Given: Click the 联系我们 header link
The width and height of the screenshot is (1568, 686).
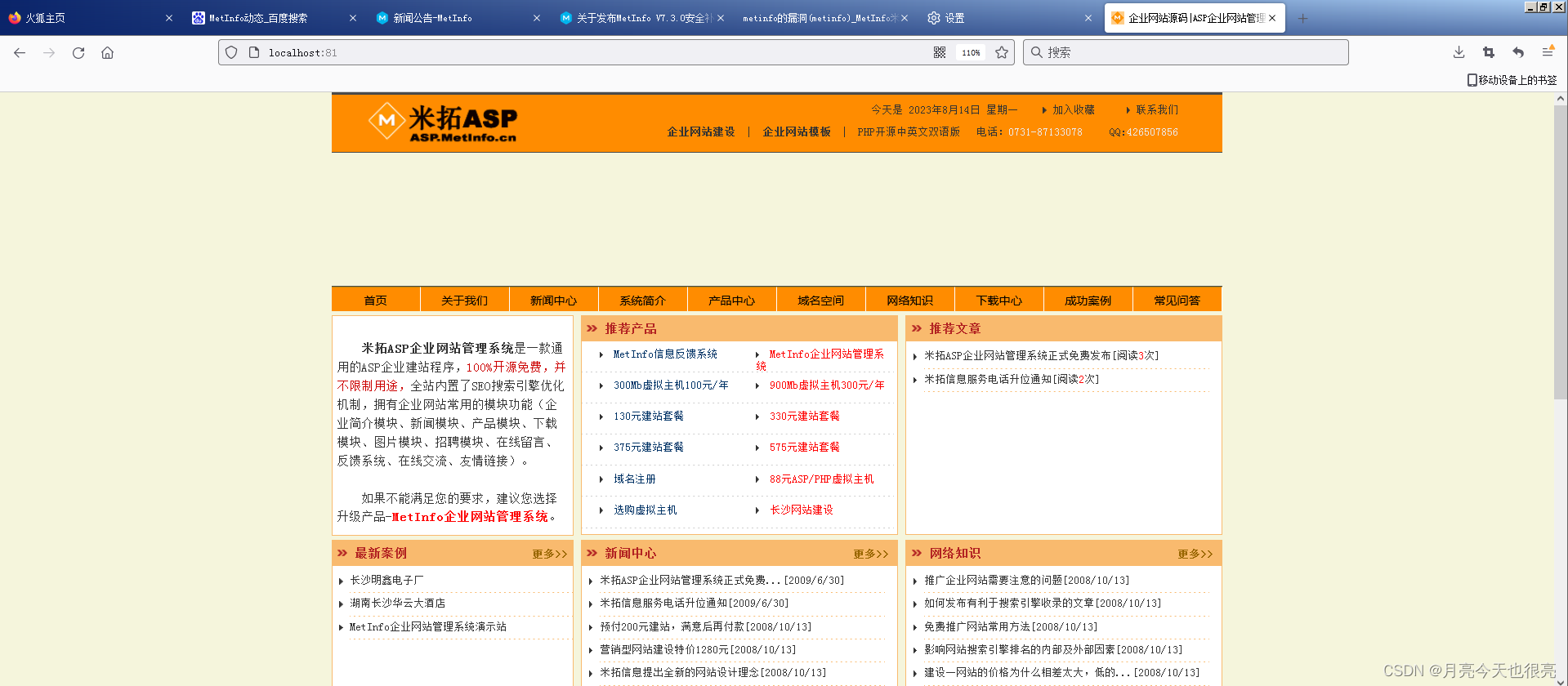Looking at the screenshot, I should pyautogui.click(x=1157, y=109).
